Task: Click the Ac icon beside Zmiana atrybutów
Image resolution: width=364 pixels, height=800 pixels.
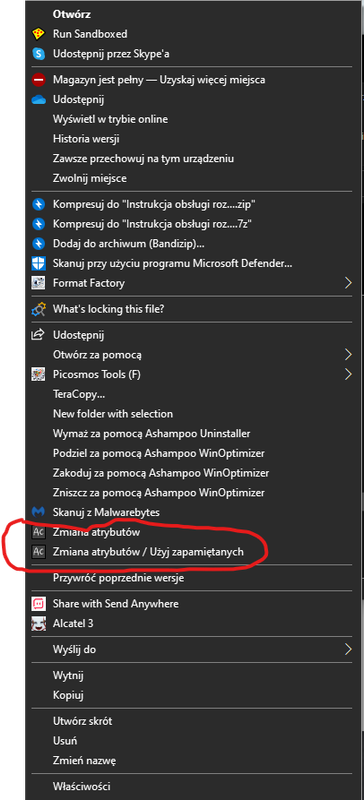Action: pos(39,532)
